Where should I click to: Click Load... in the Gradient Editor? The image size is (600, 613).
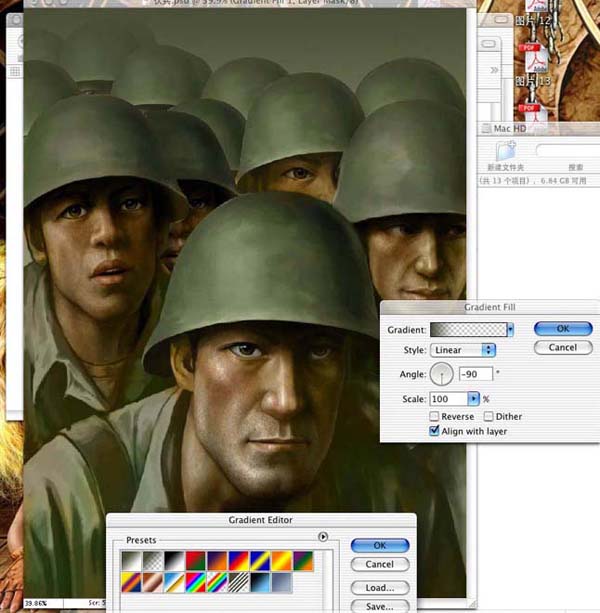coord(380,588)
